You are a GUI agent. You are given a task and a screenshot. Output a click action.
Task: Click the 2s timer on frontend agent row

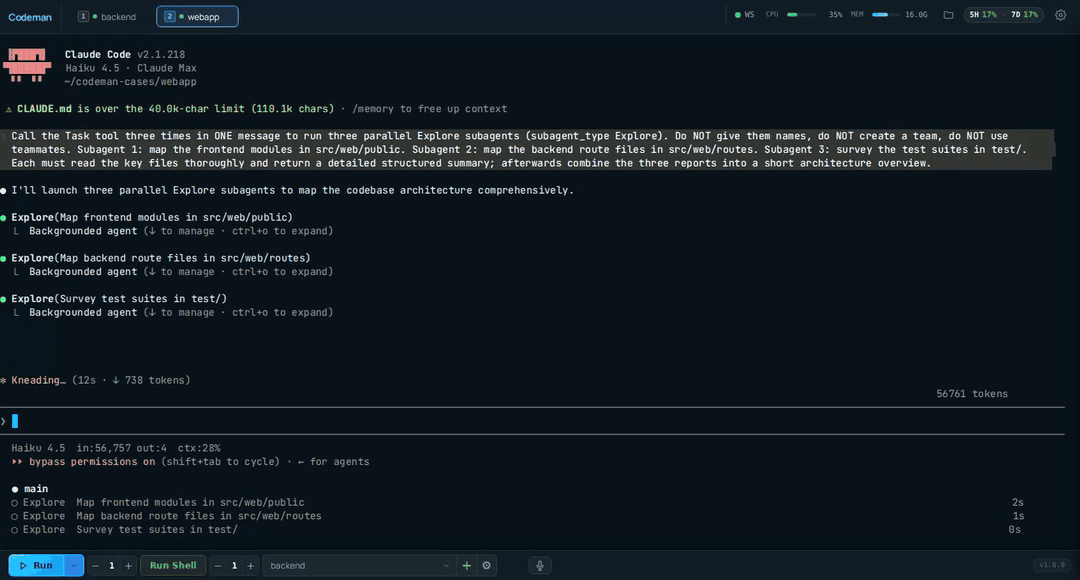pos(1017,502)
